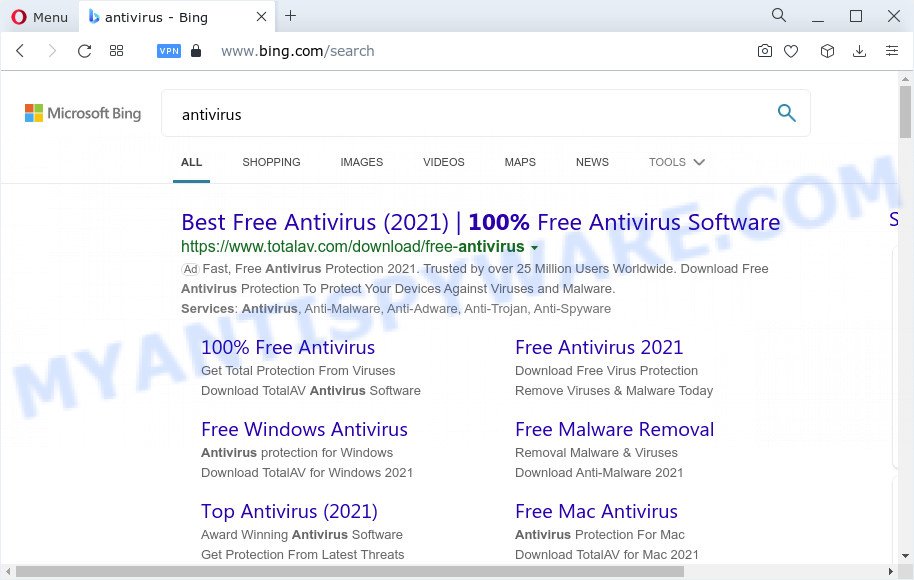Open Free Antivirus 2021 sitelink
This screenshot has width=914, height=580.
pyautogui.click(x=599, y=347)
